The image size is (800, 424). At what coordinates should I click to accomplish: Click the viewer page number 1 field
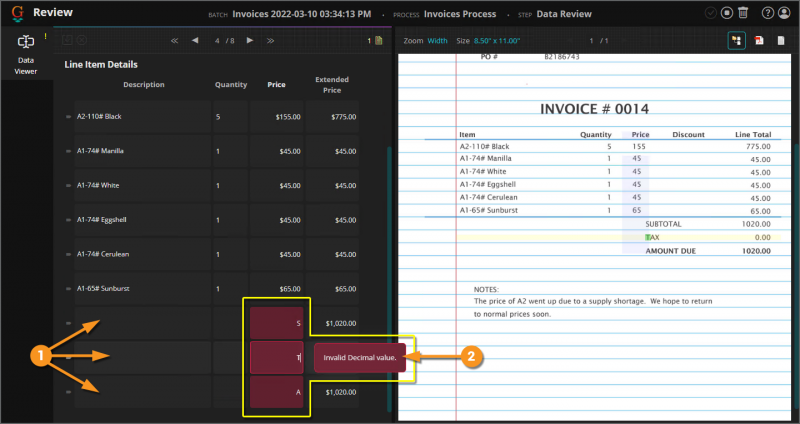[591, 40]
